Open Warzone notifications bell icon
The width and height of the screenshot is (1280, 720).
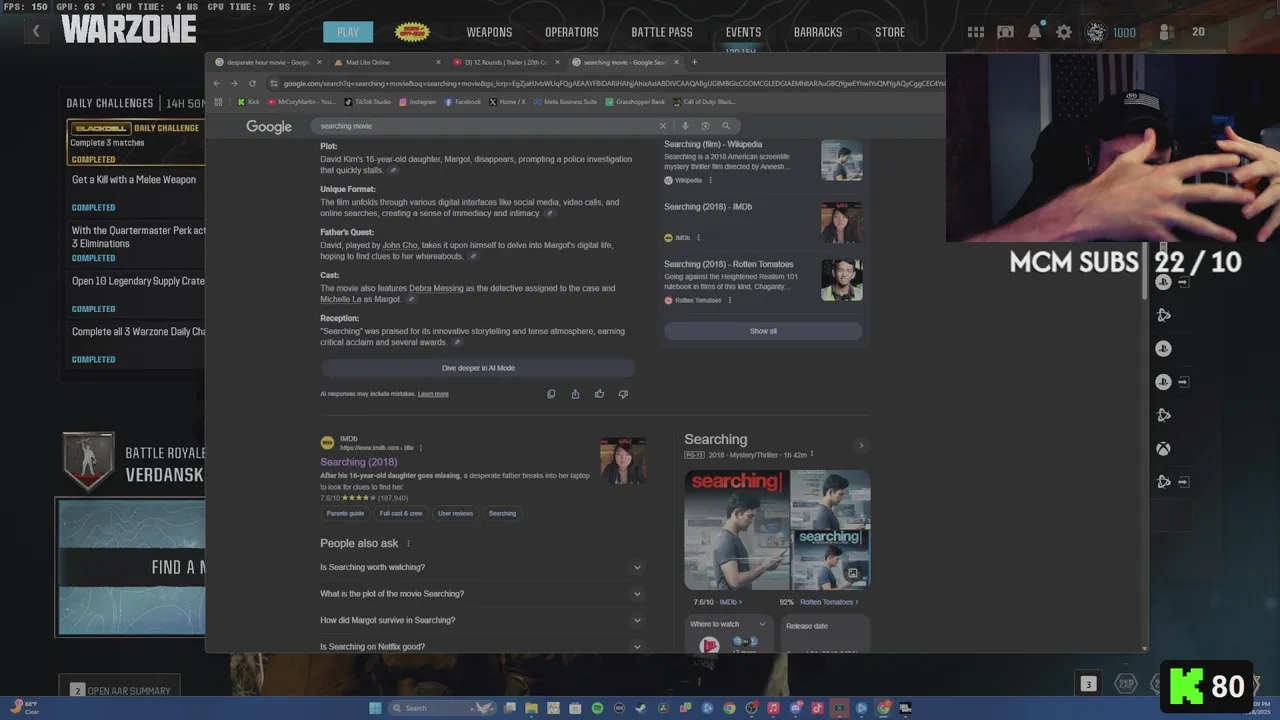click(1034, 32)
